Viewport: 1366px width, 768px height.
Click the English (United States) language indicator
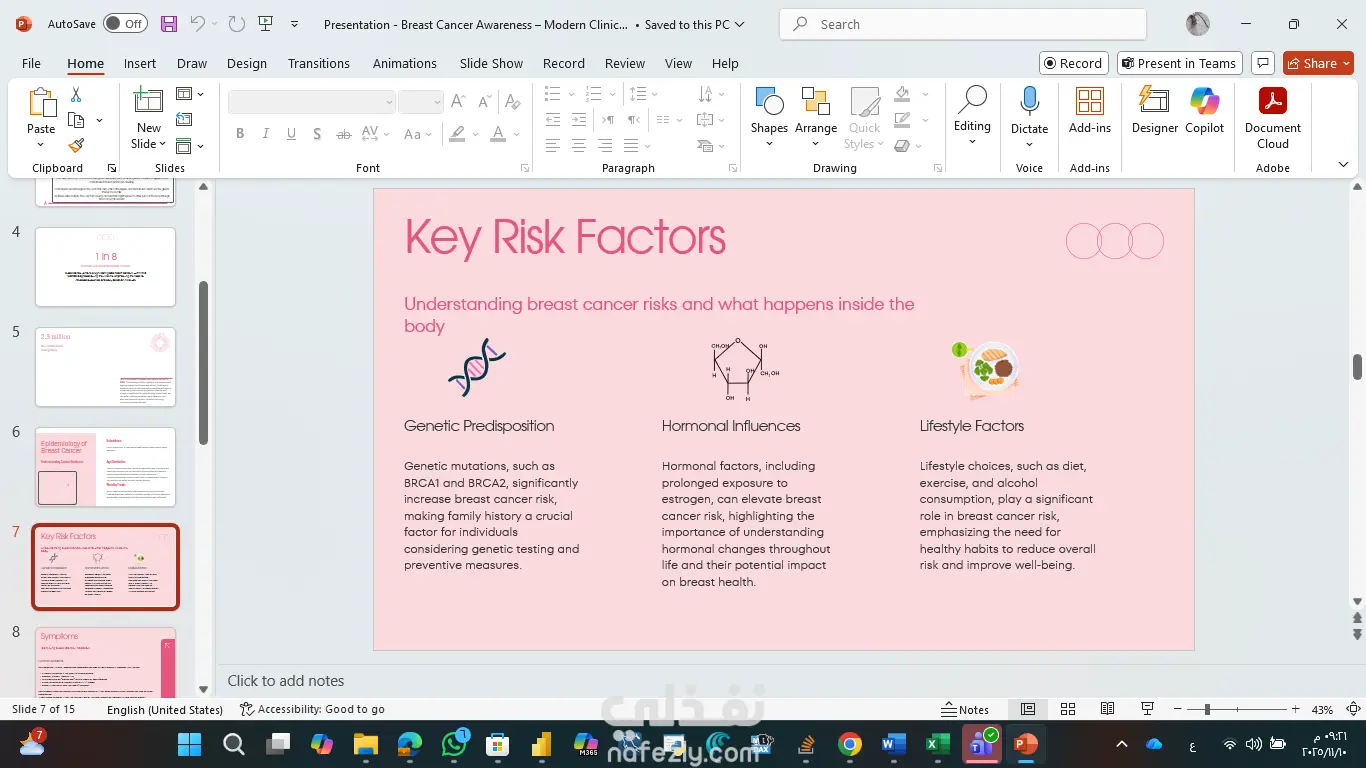[x=165, y=709]
